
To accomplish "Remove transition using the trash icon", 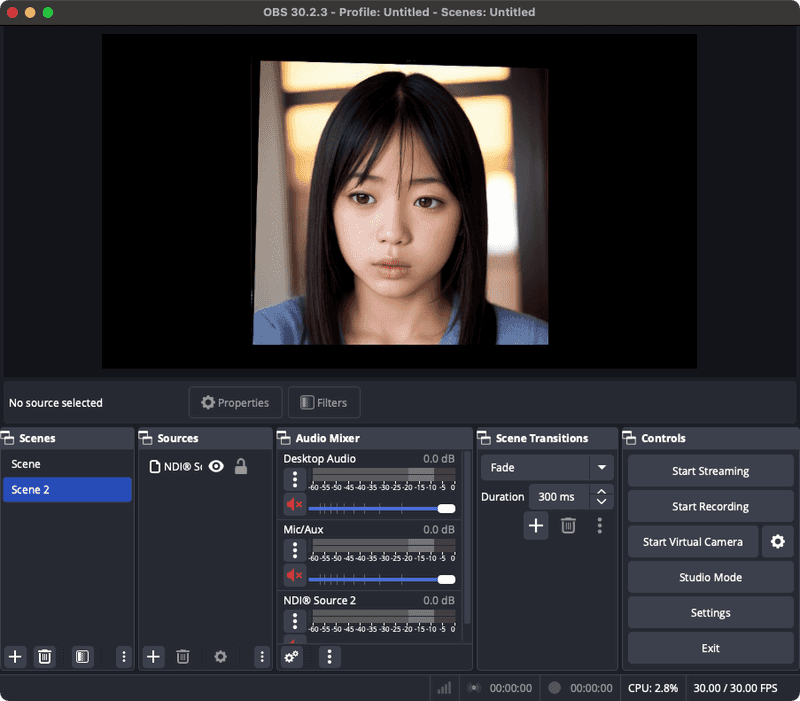I will [x=568, y=525].
